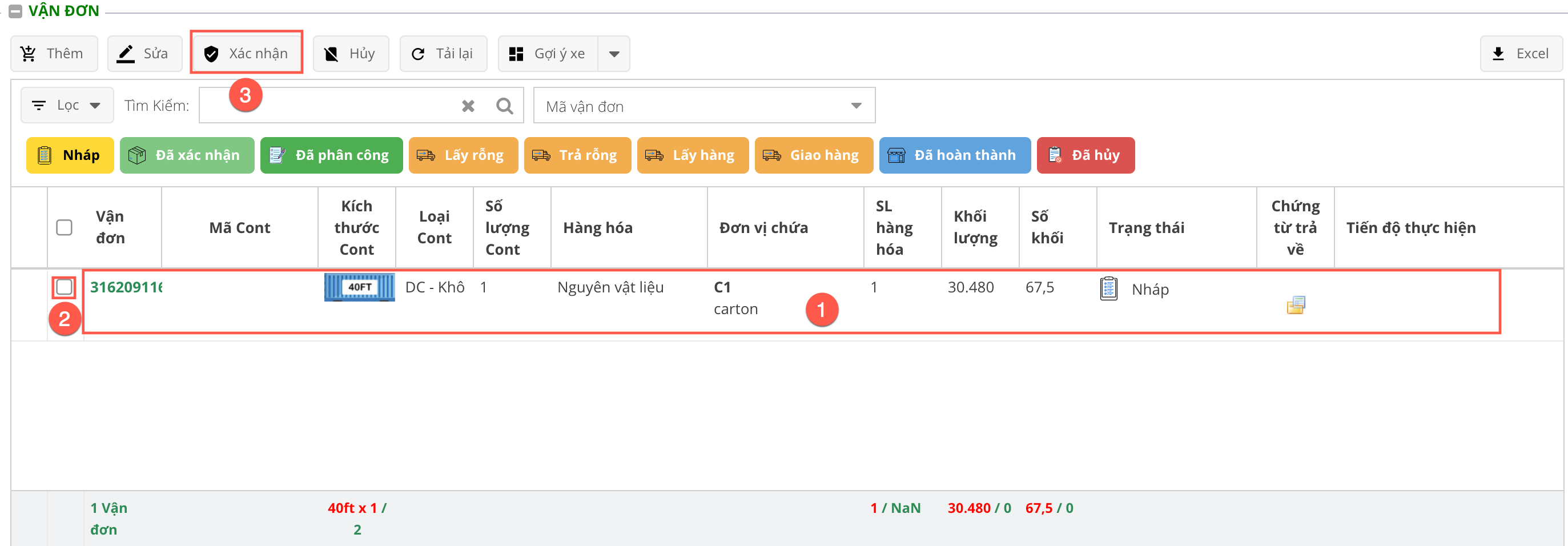Select the Nháp status tab
The width and height of the screenshot is (1568, 546).
click(x=70, y=155)
